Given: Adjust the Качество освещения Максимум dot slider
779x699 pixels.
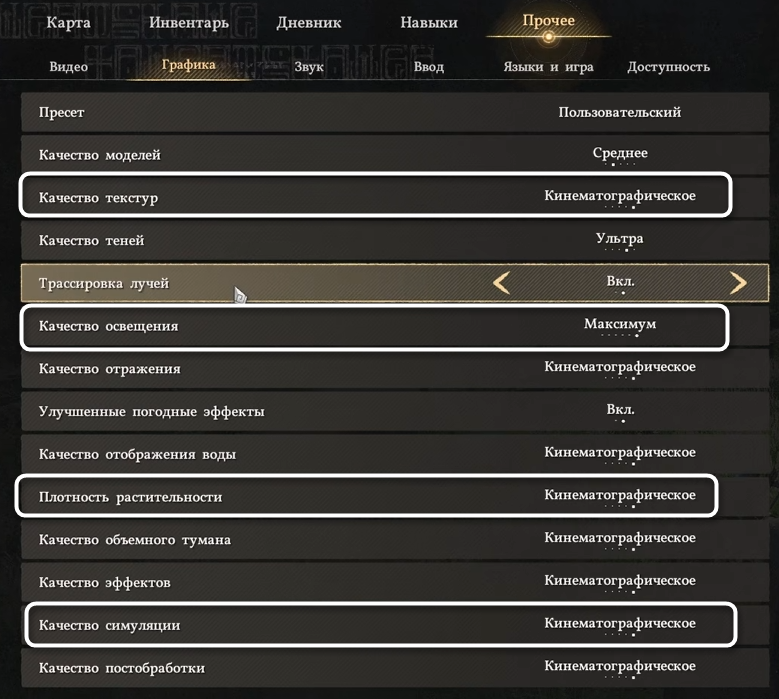Looking at the screenshot, I should coord(620,335).
